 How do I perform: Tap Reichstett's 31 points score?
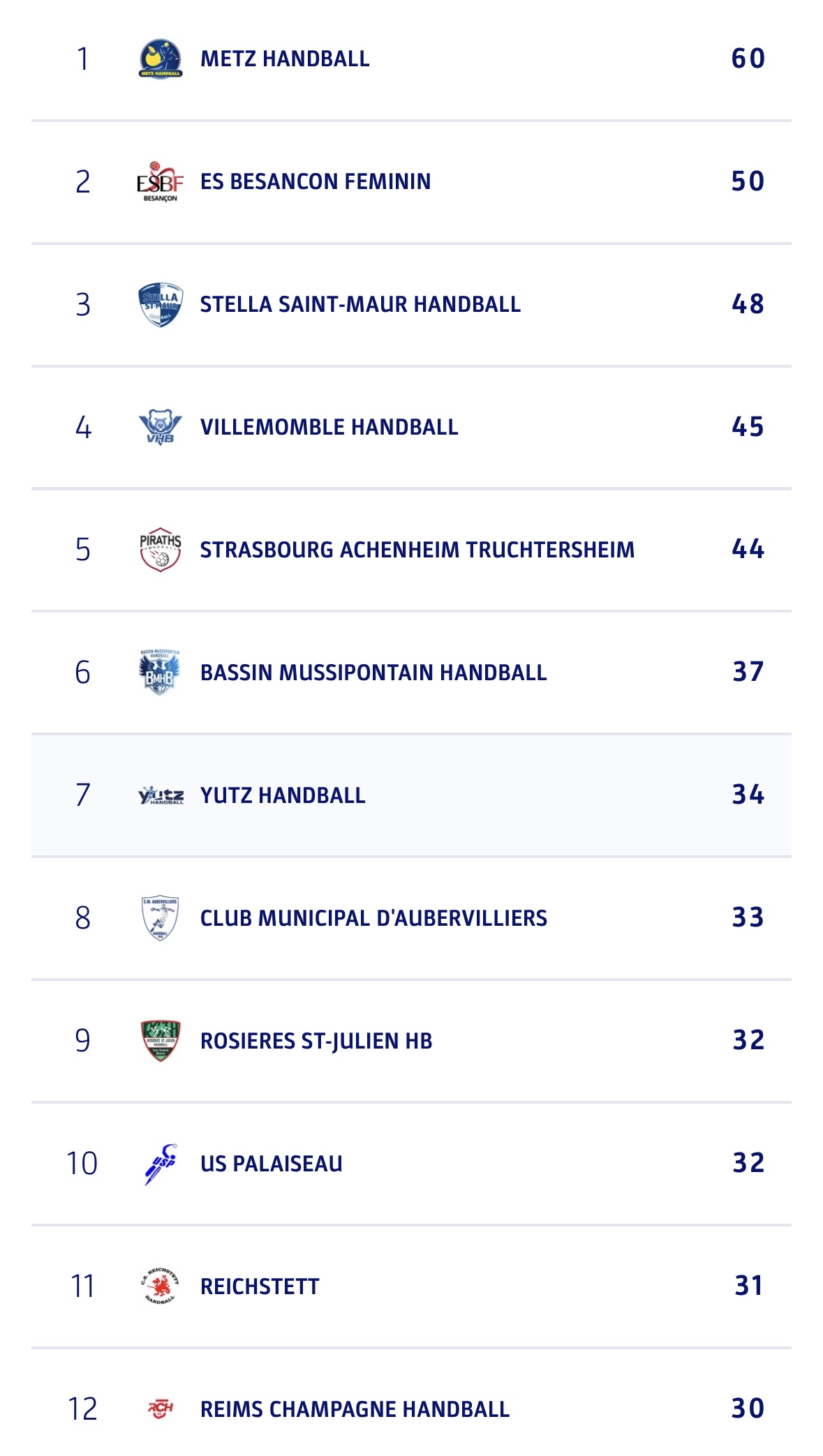point(748,1286)
